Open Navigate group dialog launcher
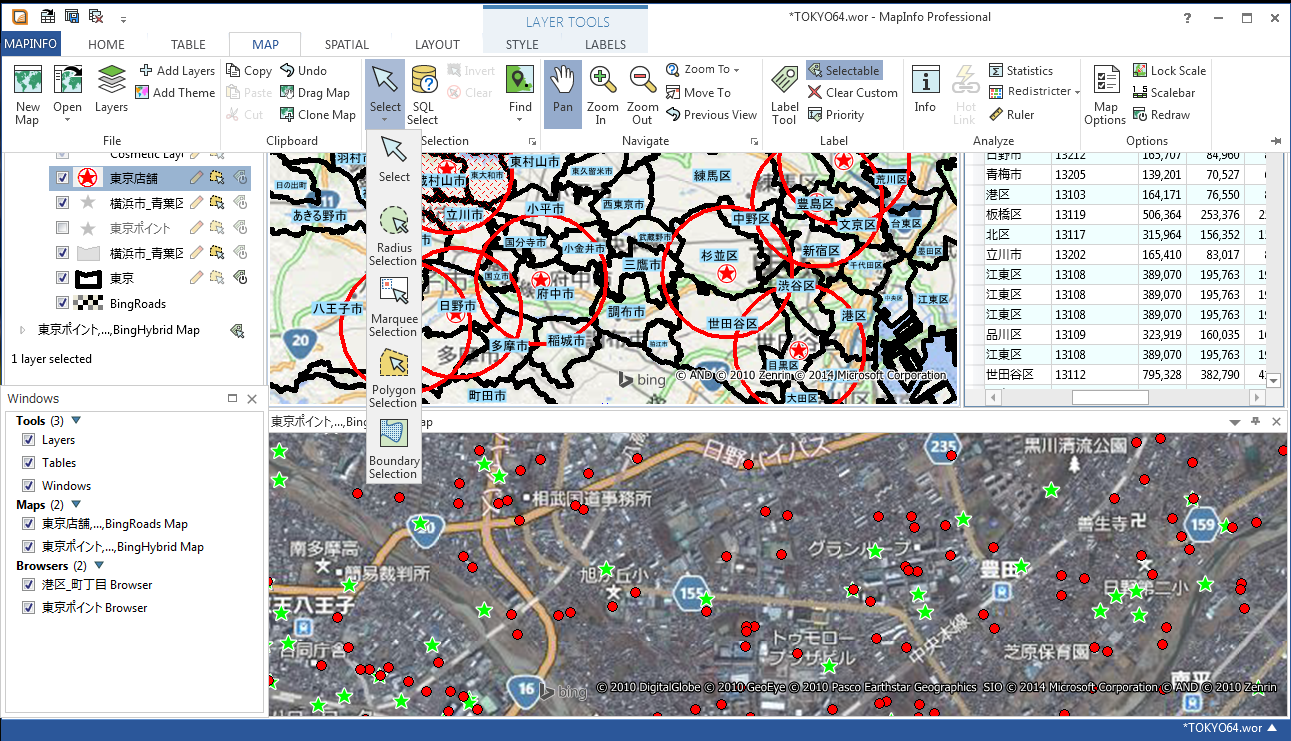1291x741 pixels. [x=755, y=142]
